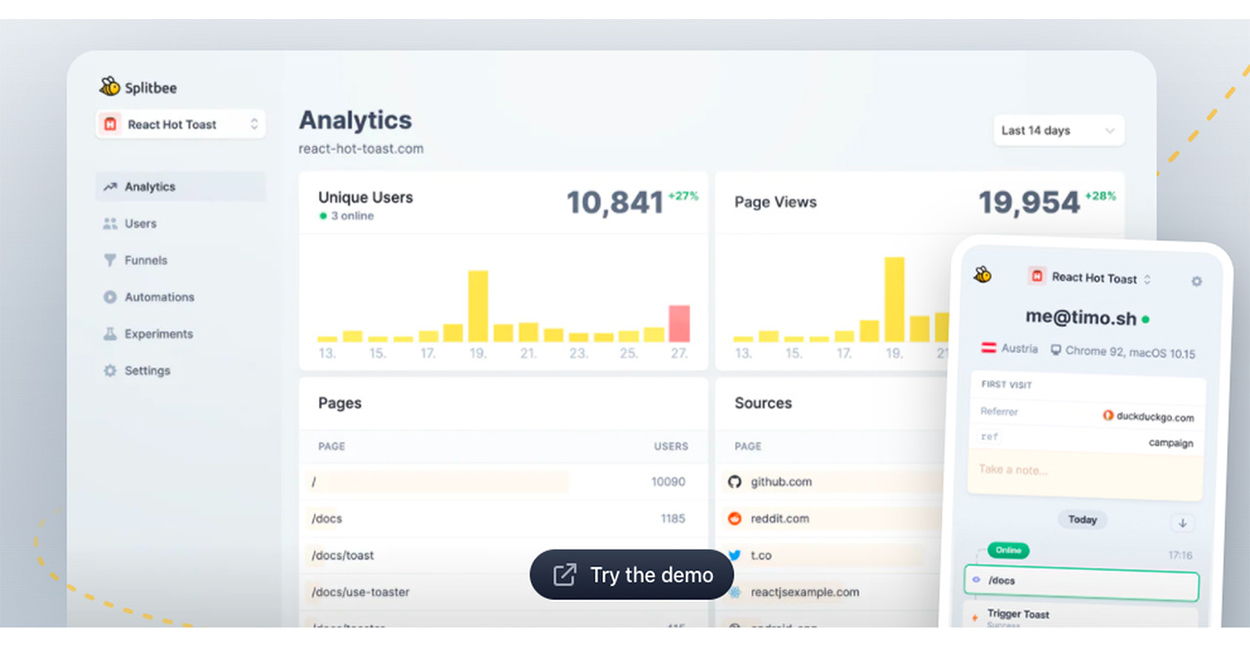This screenshot has width=1250, height=650.
Task: Click the Today button in timeline
Action: click(1082, 520)
